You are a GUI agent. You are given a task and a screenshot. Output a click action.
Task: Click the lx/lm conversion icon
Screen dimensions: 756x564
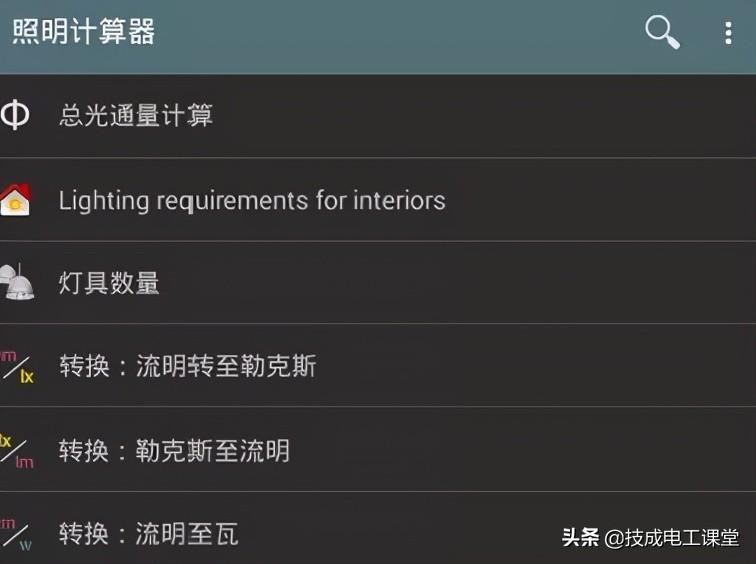[15, 450]
